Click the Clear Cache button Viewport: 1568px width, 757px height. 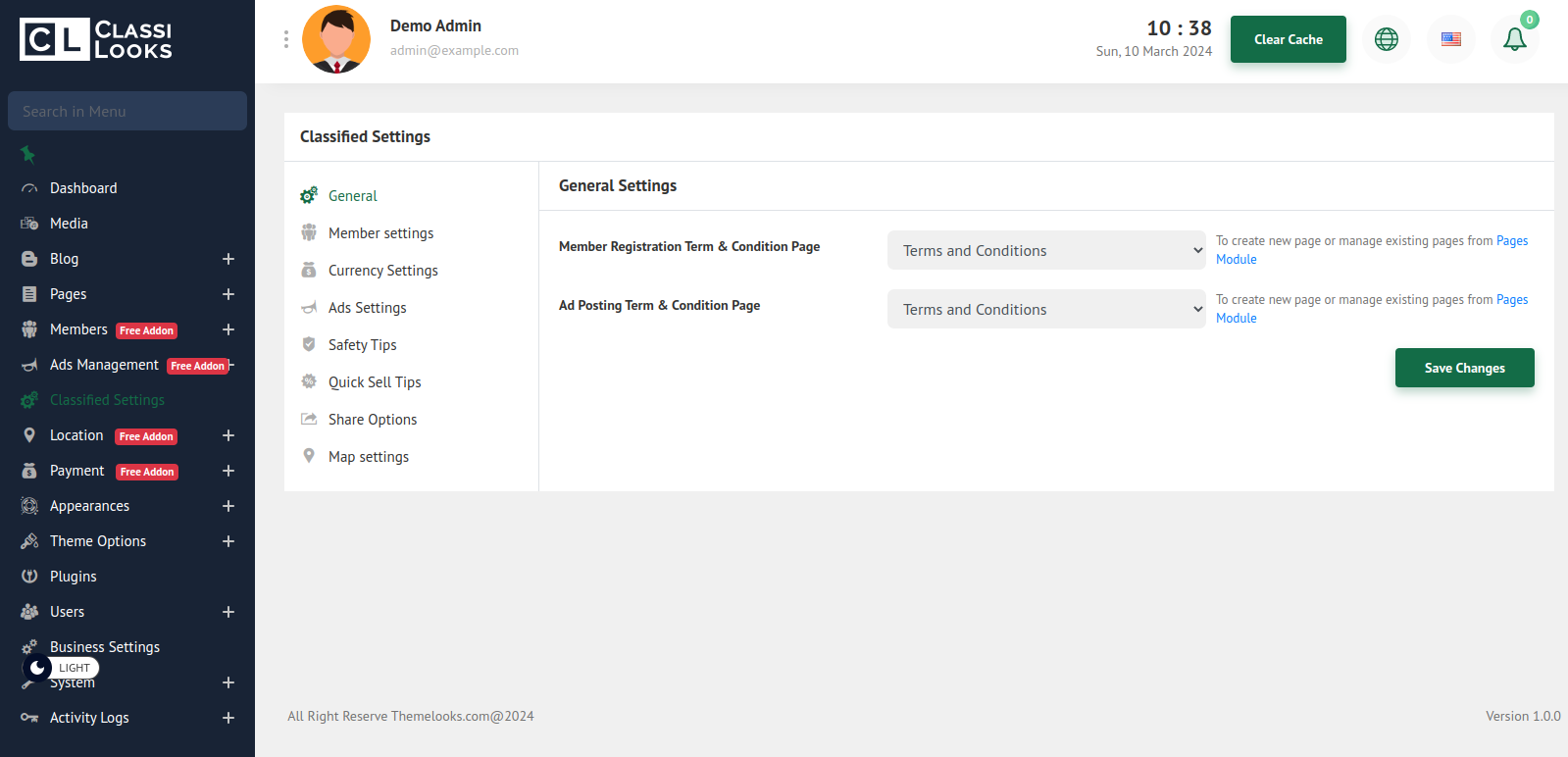(1288, 39)
